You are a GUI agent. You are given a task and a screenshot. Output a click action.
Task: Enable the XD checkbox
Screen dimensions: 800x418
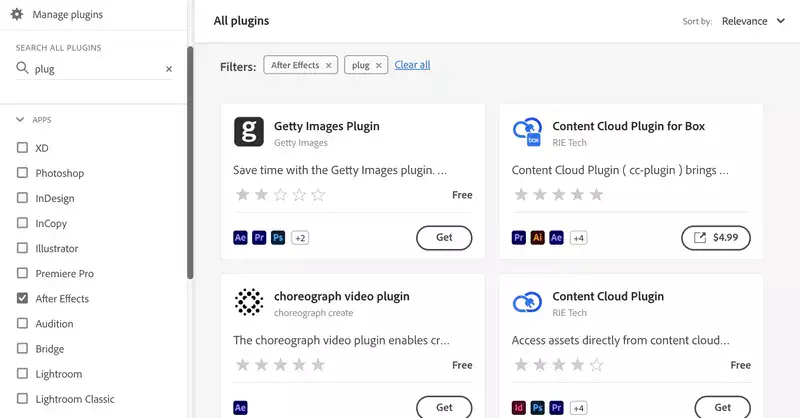pyautogui.click(x=22, y=147)
